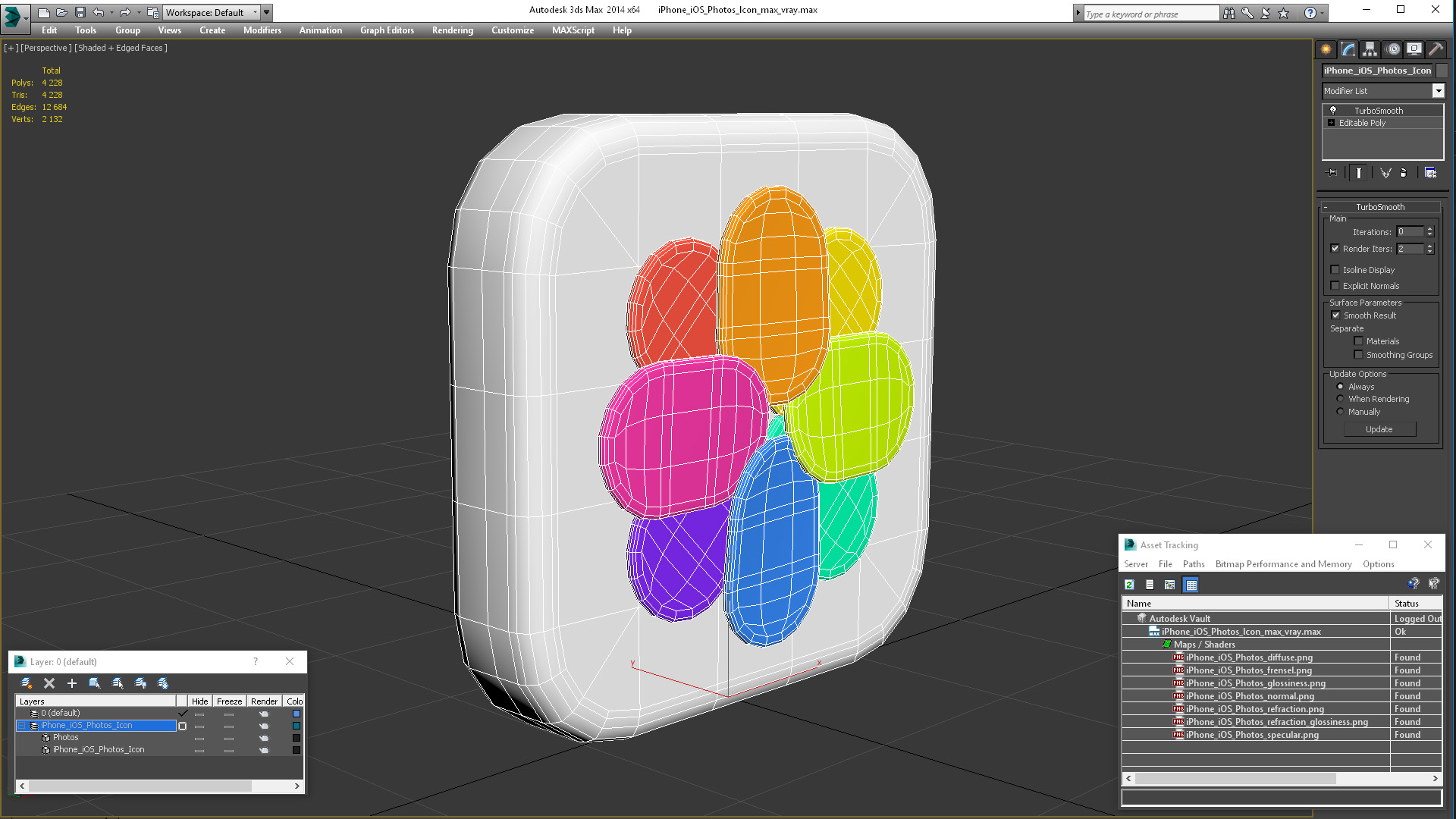
Task: Select the When Rendering update option
Action: tap(1340, 399)
